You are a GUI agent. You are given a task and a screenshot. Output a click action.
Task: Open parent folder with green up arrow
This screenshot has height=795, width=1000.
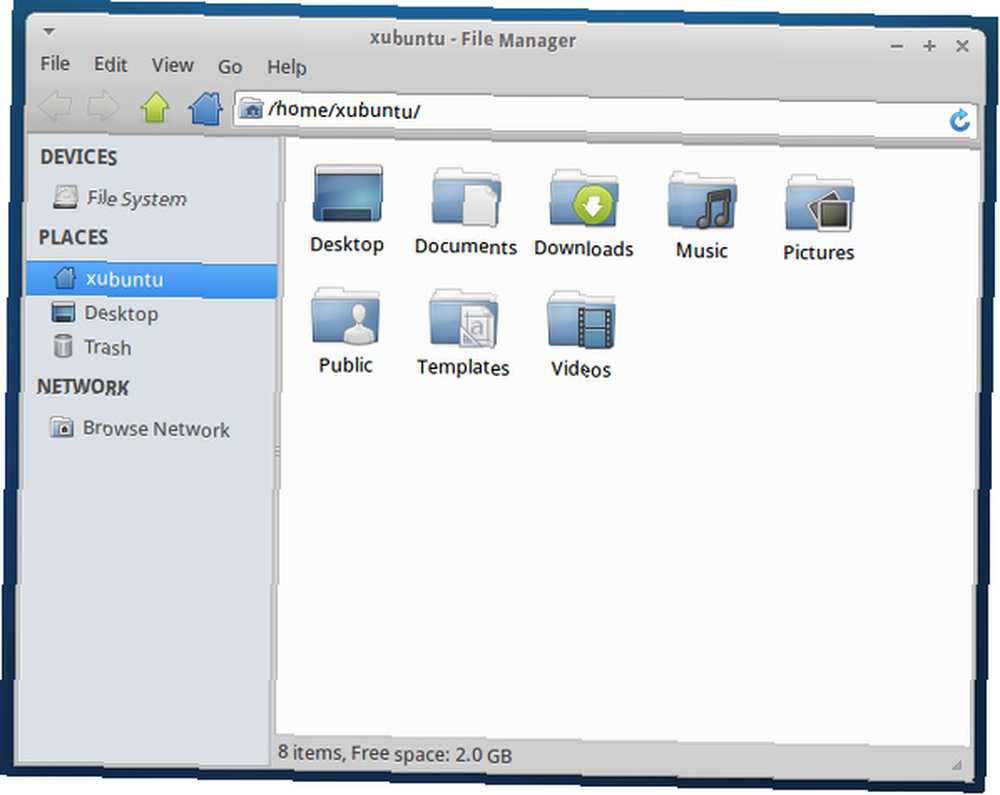point(155,107)
